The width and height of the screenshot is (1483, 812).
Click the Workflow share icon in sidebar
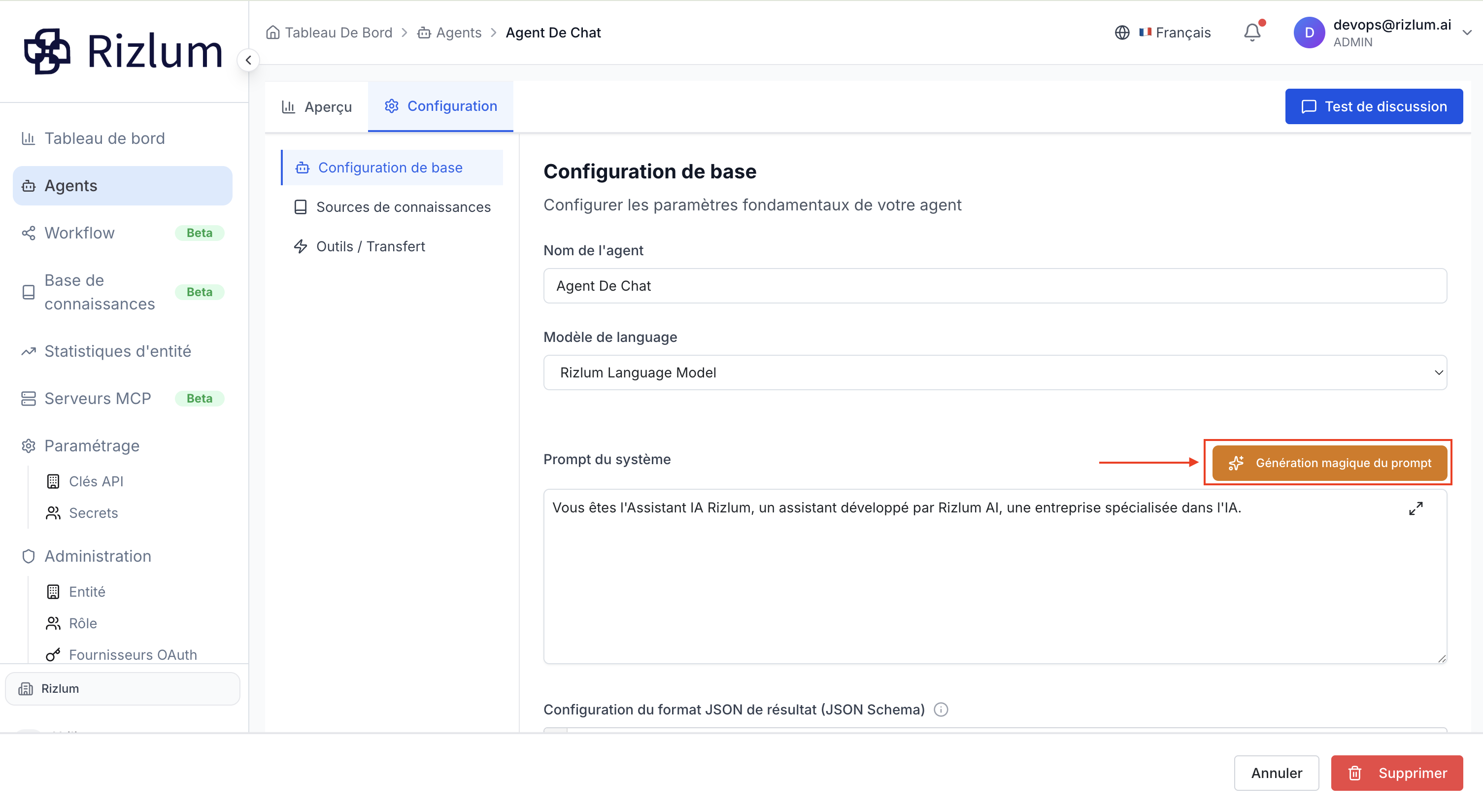pos(28,233)
